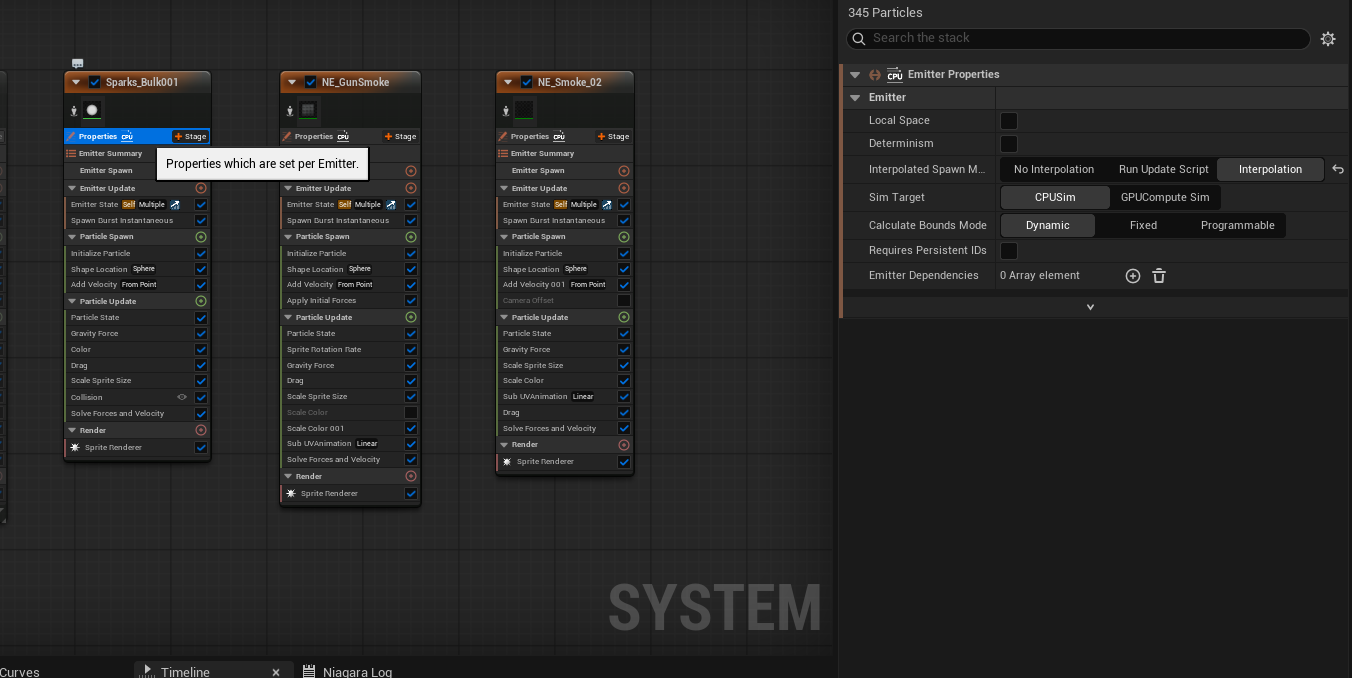The width and height of the screenshot is (1352, 678).
Task: Open NE_GunSmoke Emitter State scratch icon
Action: tap(391, 205)
